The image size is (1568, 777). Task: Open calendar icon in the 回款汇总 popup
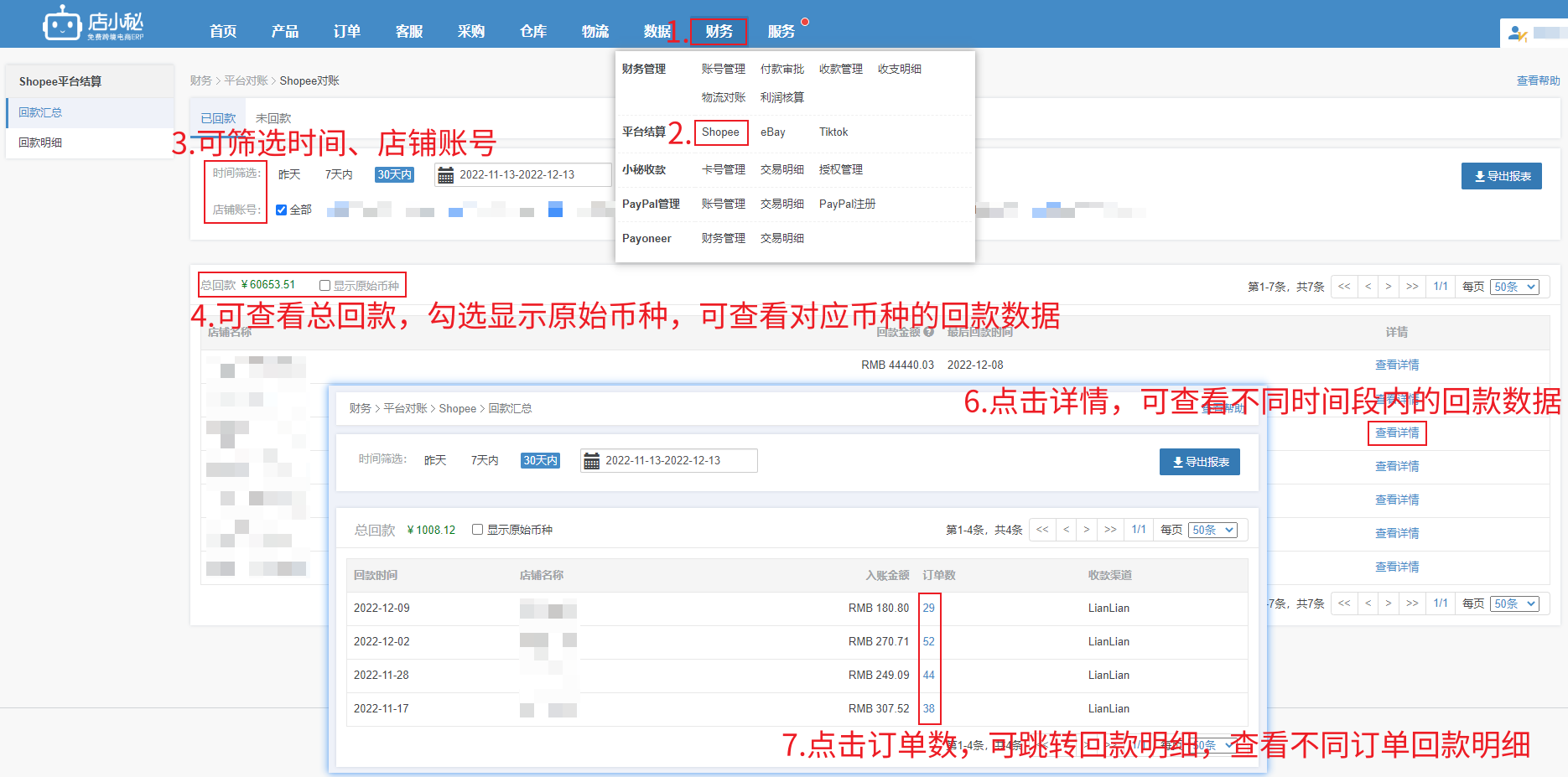[592, 461]
